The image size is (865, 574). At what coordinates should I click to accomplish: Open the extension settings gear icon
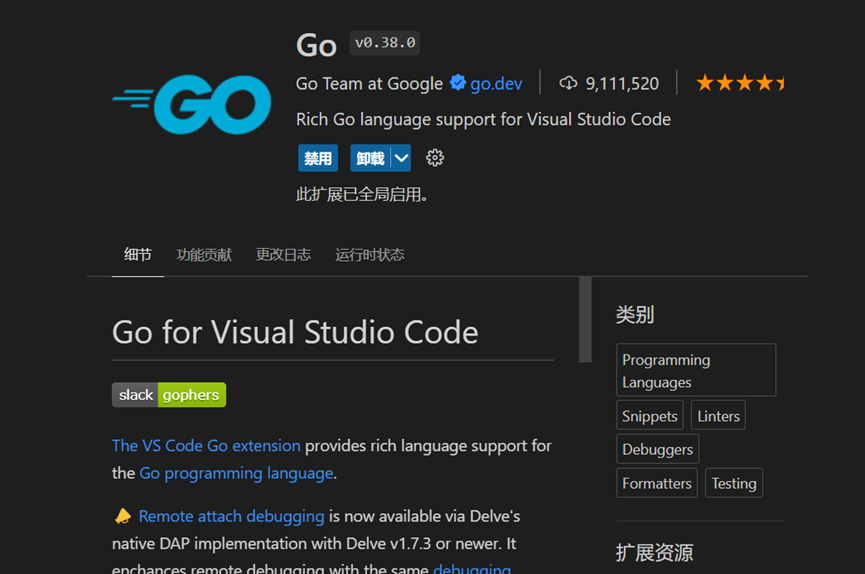[x=434, y=158]
